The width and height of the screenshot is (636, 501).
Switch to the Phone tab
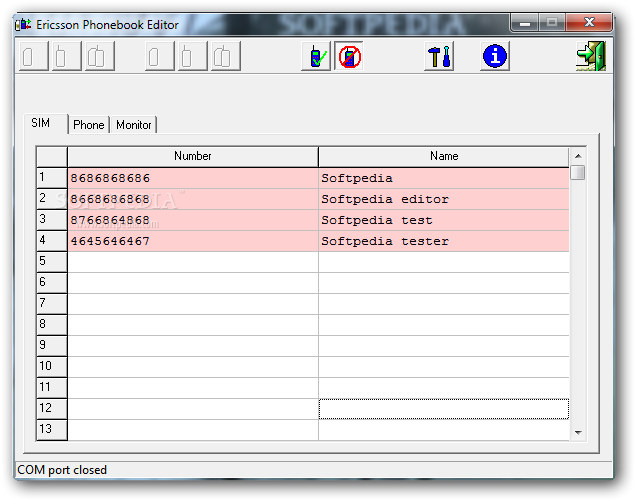pyautogui.click(x=89, y=125)
